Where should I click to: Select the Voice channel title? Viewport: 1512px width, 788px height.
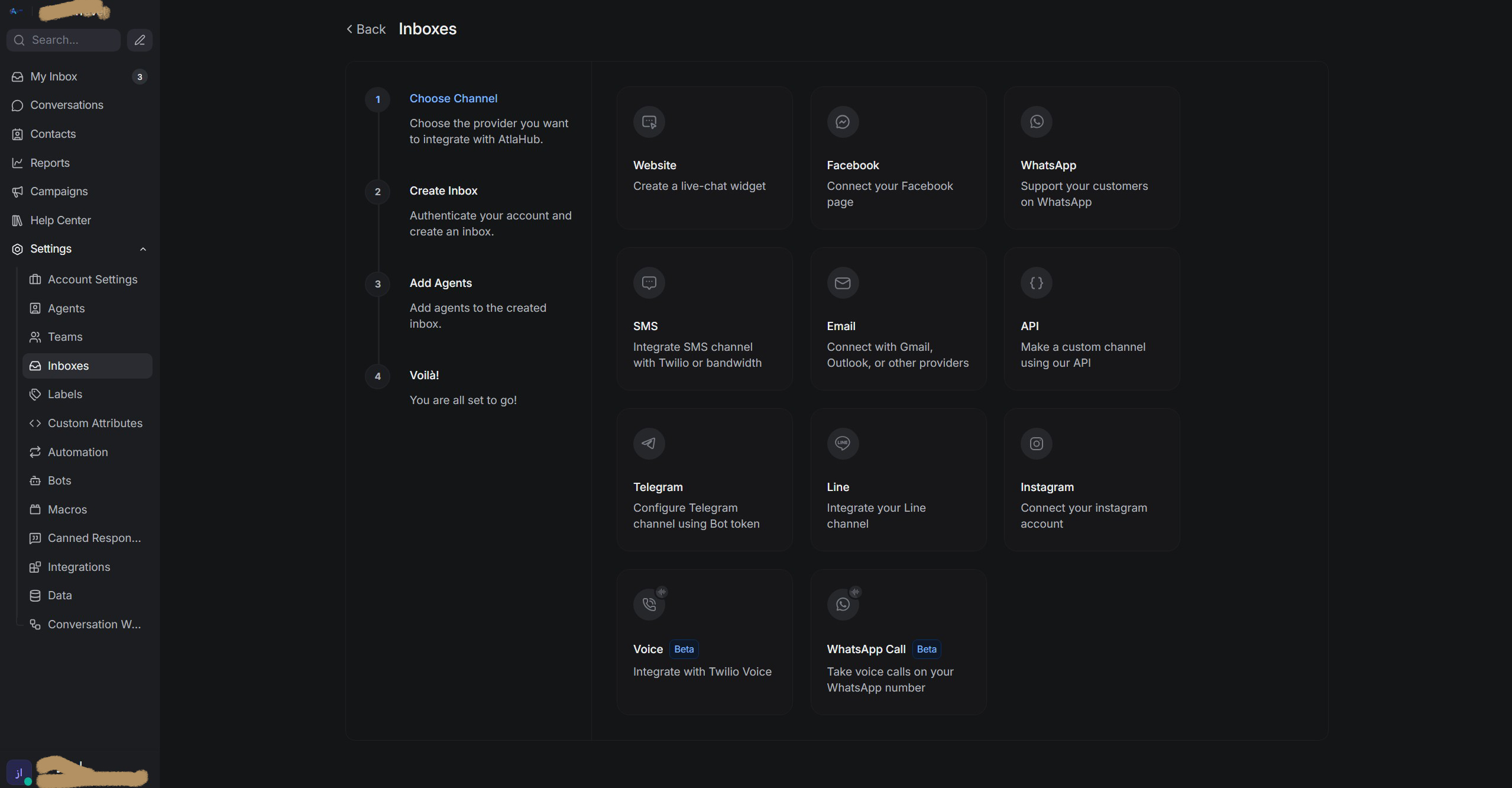(647, 649)
